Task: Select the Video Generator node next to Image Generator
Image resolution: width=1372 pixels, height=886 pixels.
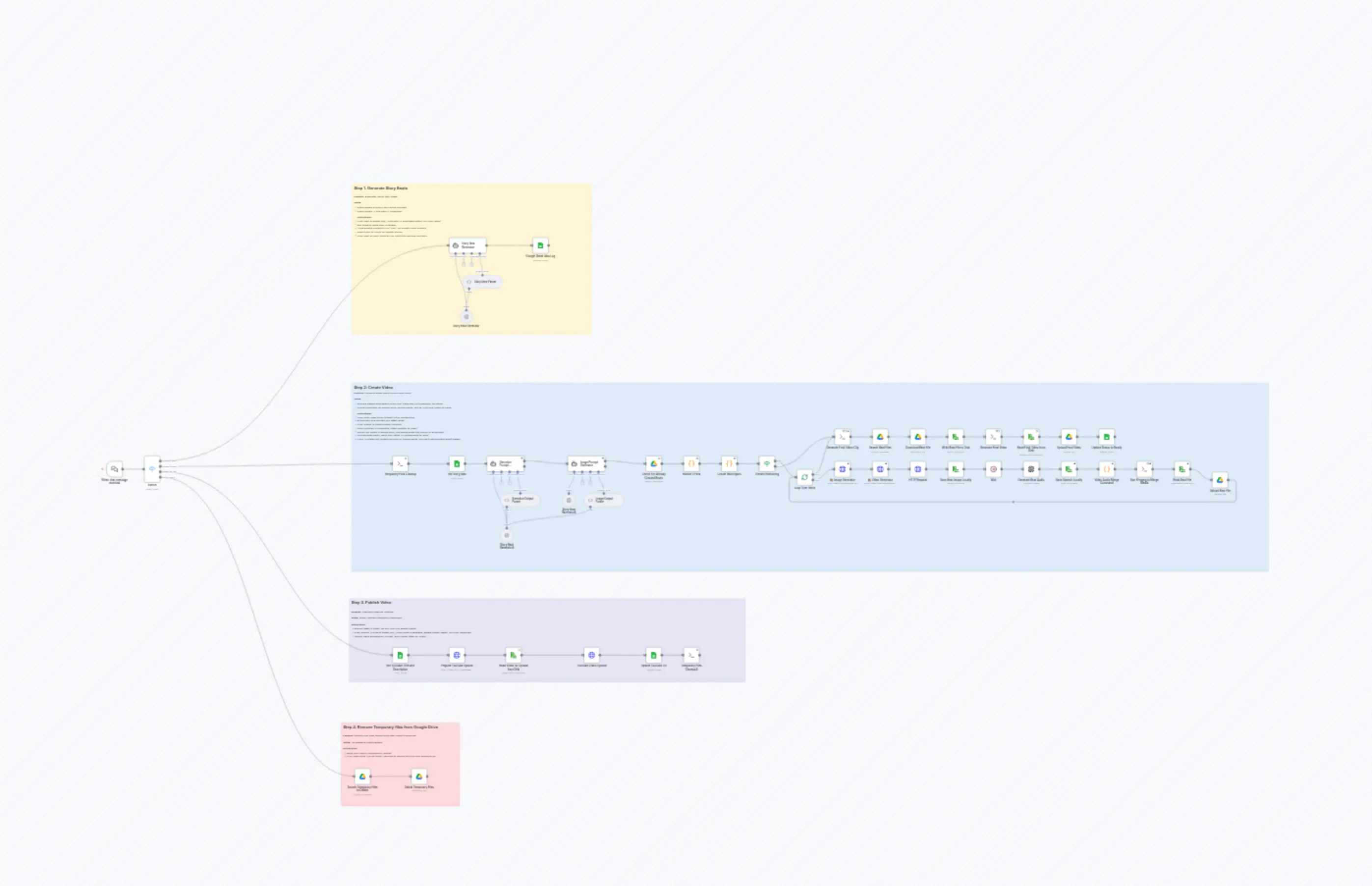Action: pyautogui.click(x=880, y=469)
